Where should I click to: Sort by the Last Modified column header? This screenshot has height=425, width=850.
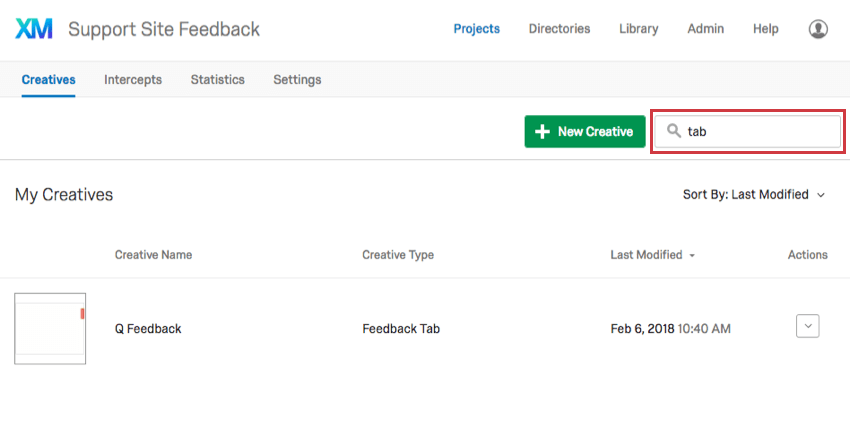tap(652, 255)
